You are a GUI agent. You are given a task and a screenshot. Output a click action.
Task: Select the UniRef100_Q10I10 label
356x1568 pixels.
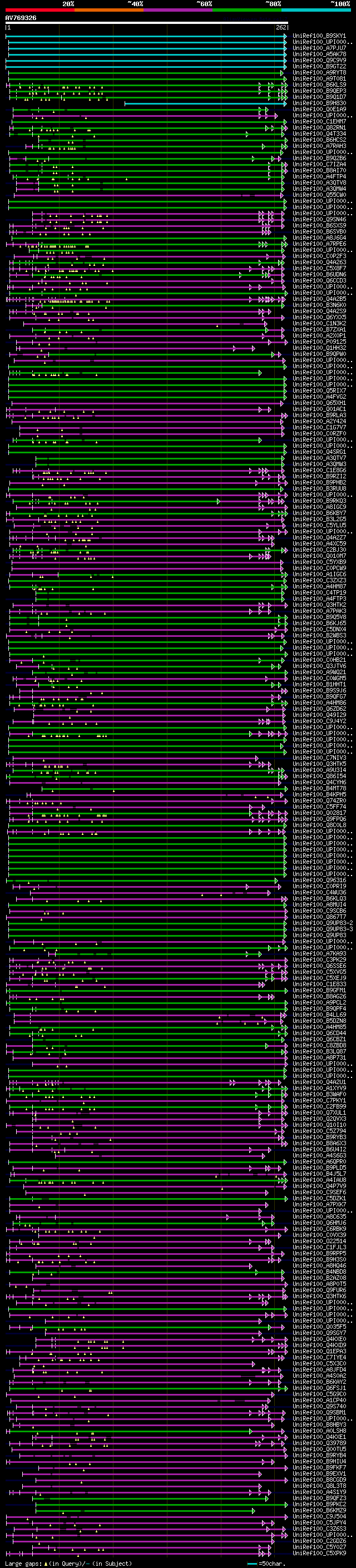pos(319,1125)
